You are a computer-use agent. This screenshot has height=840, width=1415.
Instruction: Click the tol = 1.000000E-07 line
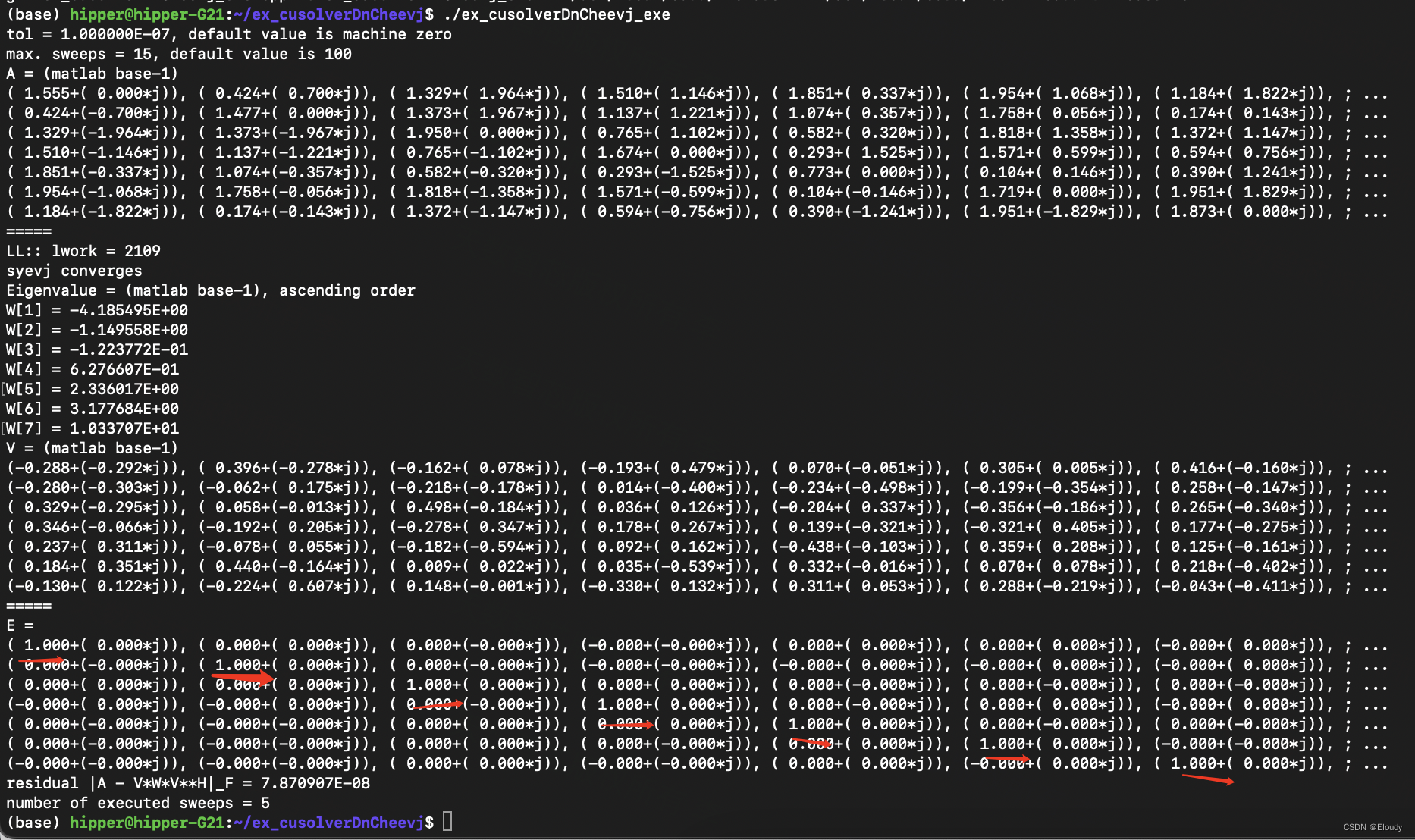pos(228,34)
